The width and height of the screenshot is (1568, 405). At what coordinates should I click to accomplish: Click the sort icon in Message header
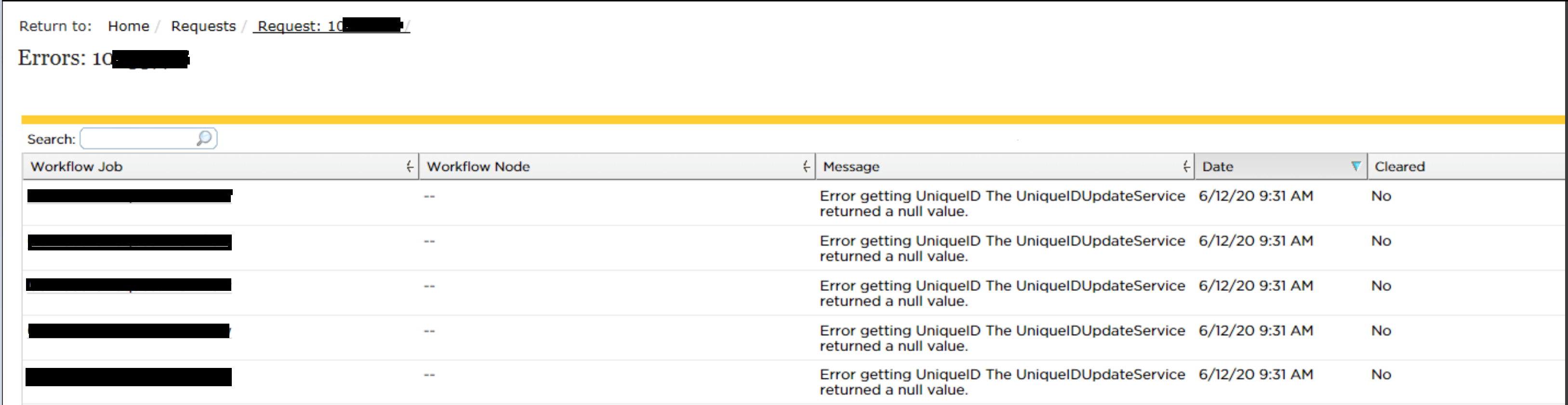coord(1186,167)
